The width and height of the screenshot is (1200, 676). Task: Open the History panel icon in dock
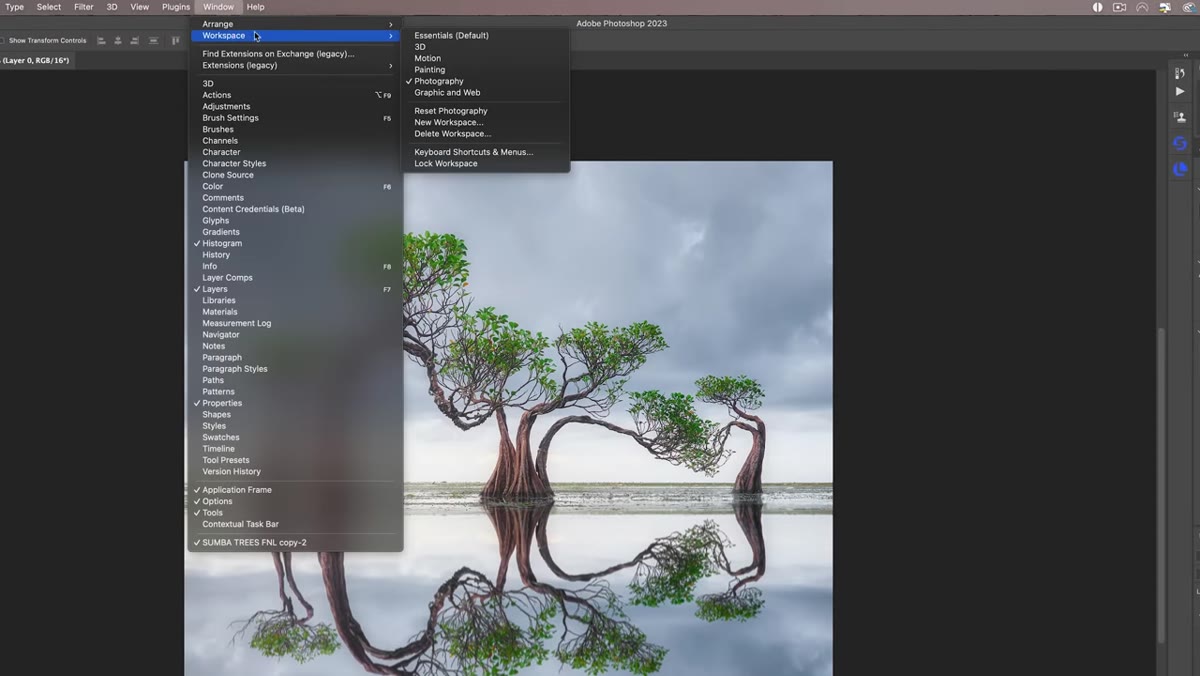pos(1180,73)
